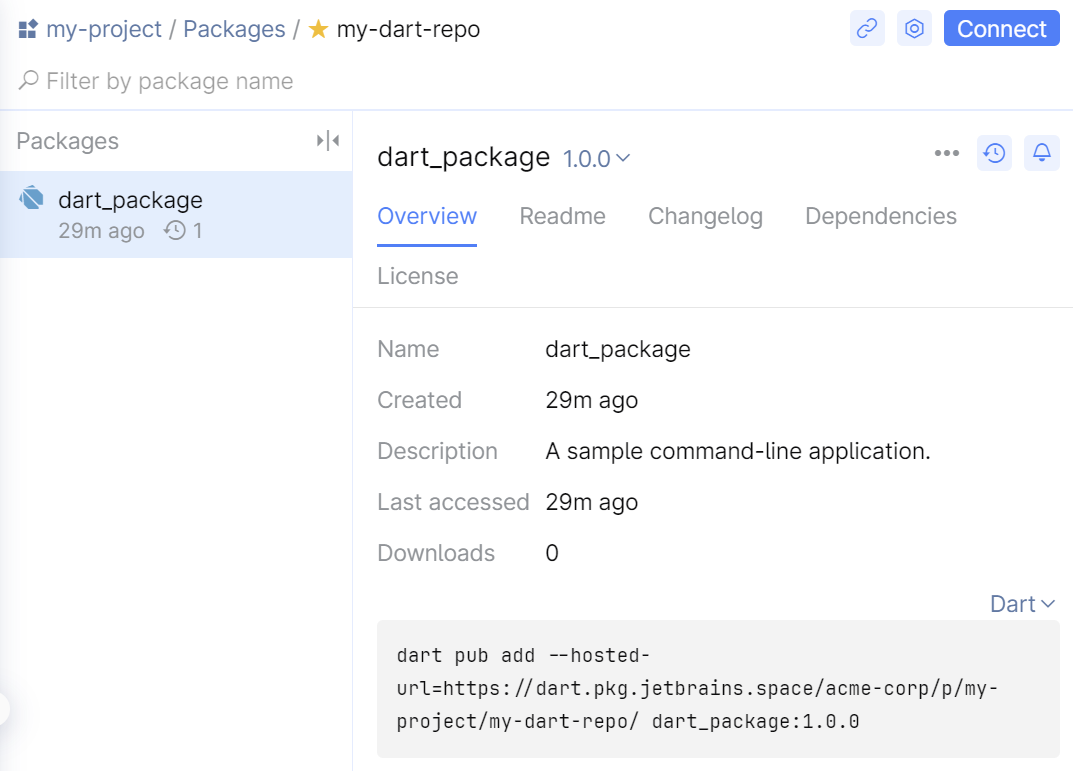Image resolution: width=1073 pixels, height=771 pixels.
Task: Collapse the Packages side panel
Action: tap(328, 141)
